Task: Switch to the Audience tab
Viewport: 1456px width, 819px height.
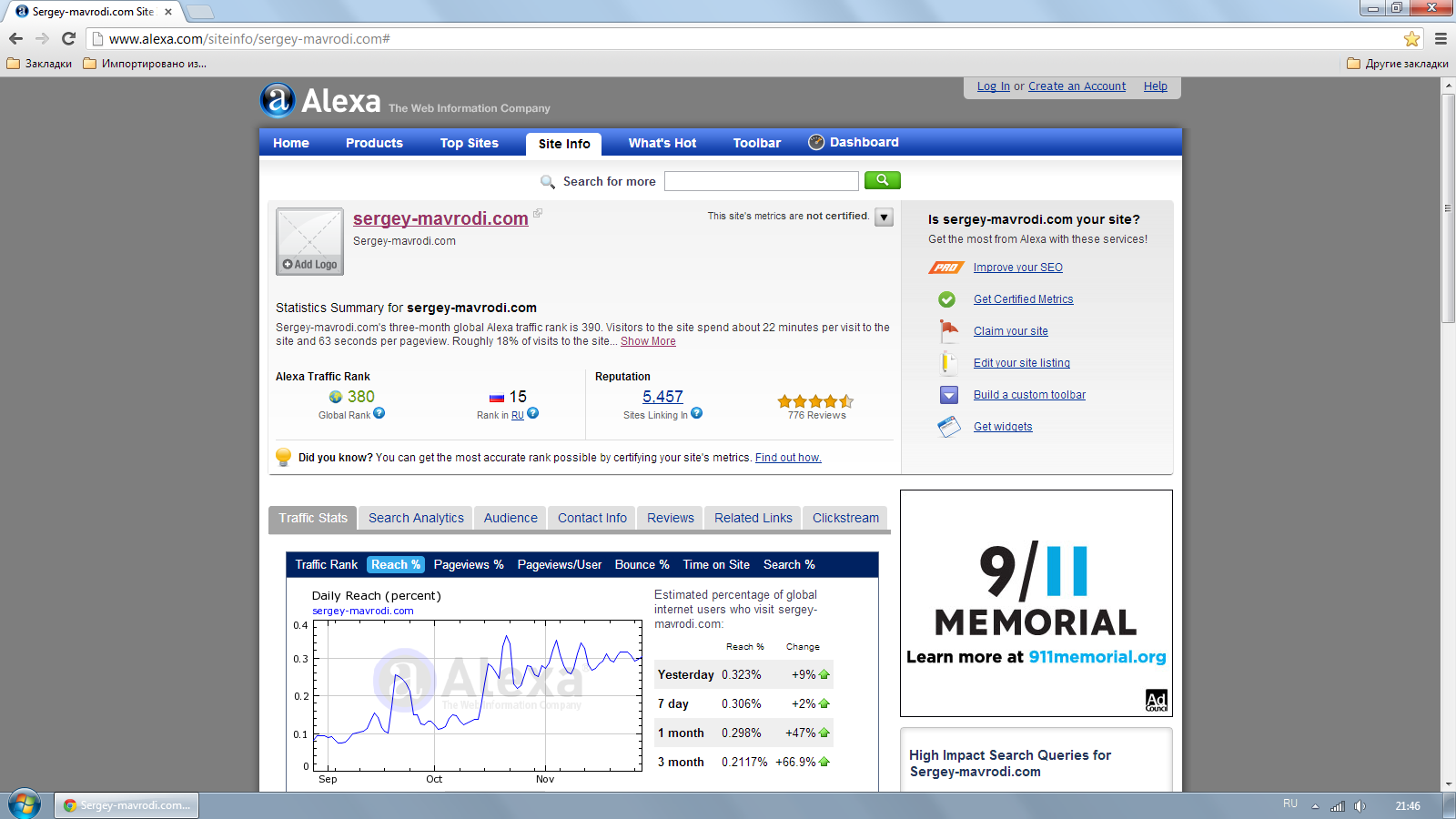Action: 511,518
